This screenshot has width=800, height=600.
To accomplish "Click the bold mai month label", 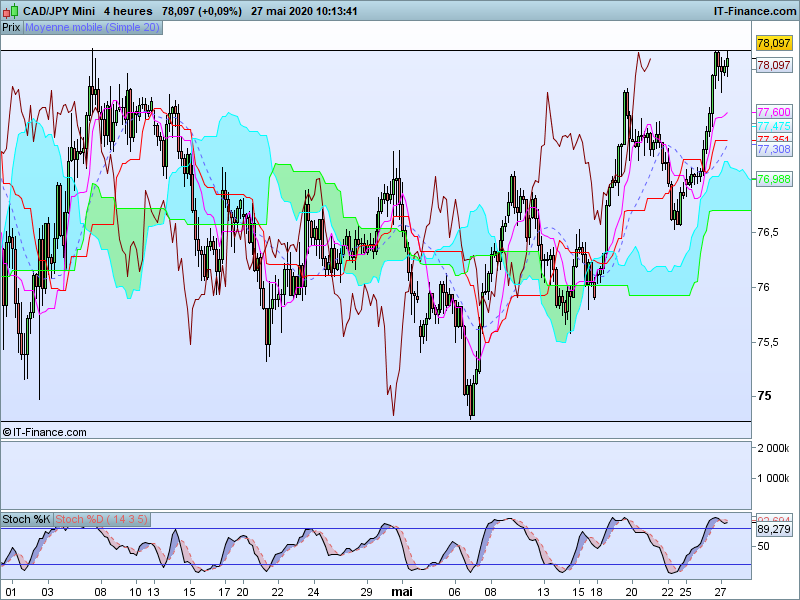I will click(402, 592).
